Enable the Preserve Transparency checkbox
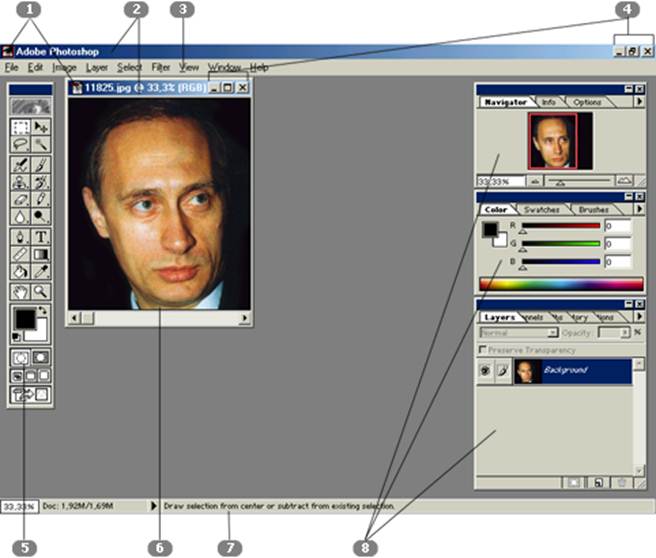Image resolution: width=656 pixels, height=558 pixels. pos(484,350)
